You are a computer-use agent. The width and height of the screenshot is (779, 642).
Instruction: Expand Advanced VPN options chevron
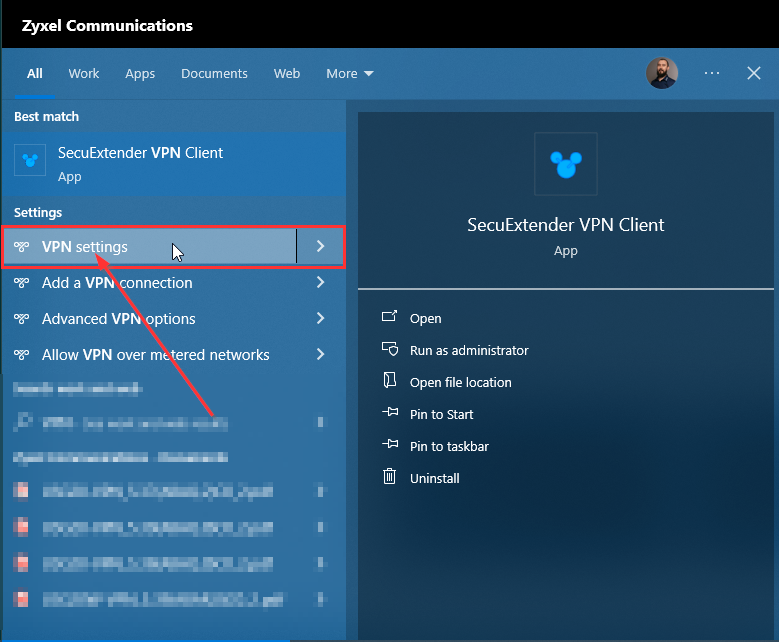(x=320, y=319)
